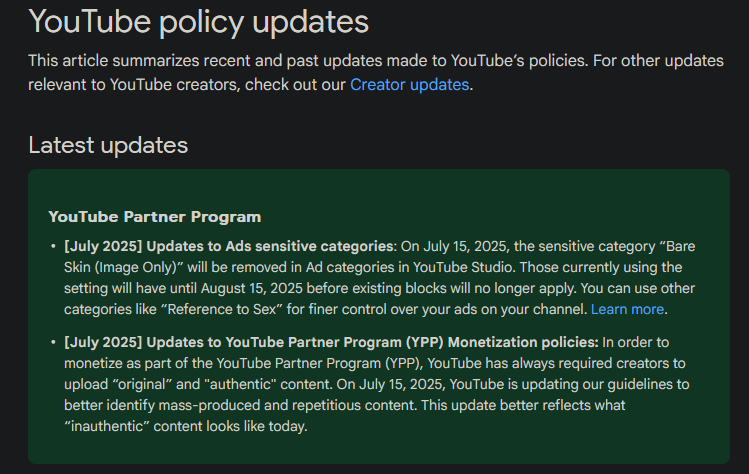The width and height of the screenshot is (749, 474).
Task: Click the “mass-produced and repetitious content” phrase
Action: (x=288, y=405)
